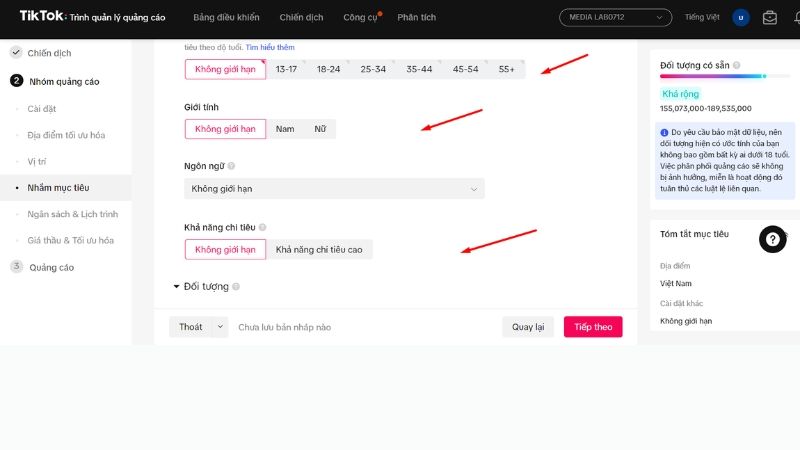Viewport: 800px width, 450px height.
Task: Open the arrow dropdown next to Thoát
Action: pyautogui.click(x=220, y=327)
